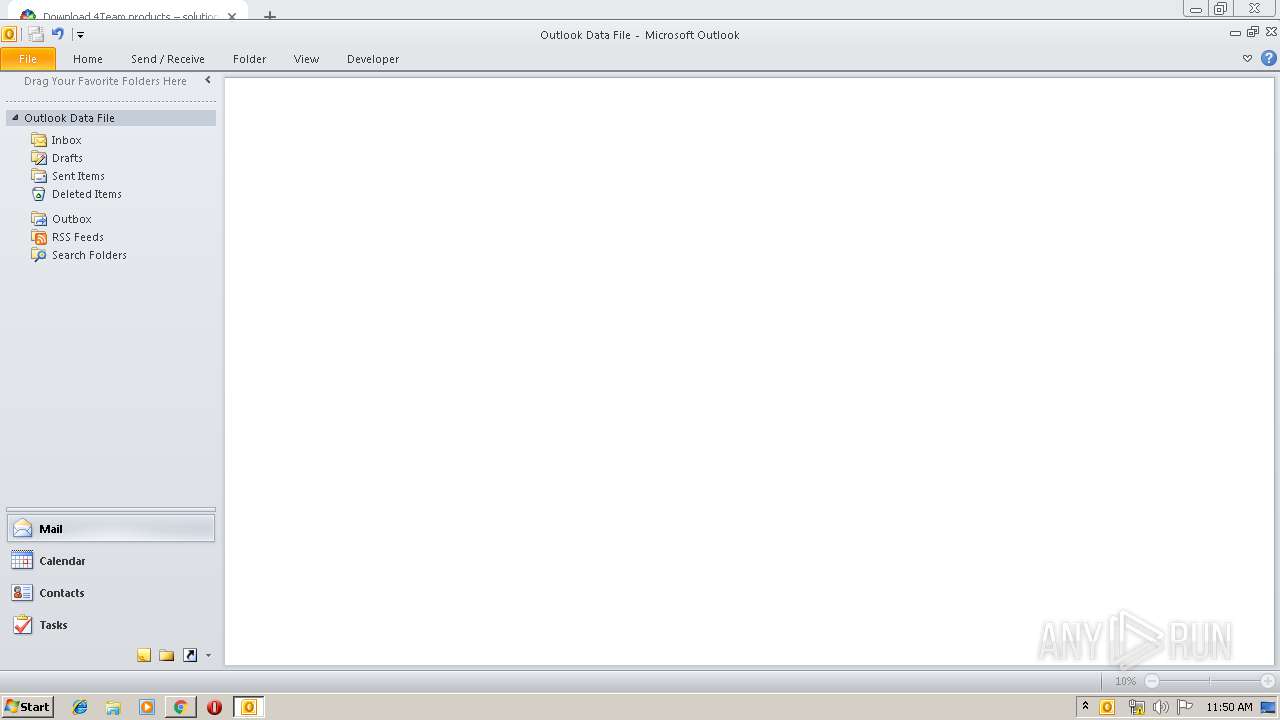1280x720 pixels.
Task: Open Configure Buttons dropdown arrow
Action: [208, 656]
